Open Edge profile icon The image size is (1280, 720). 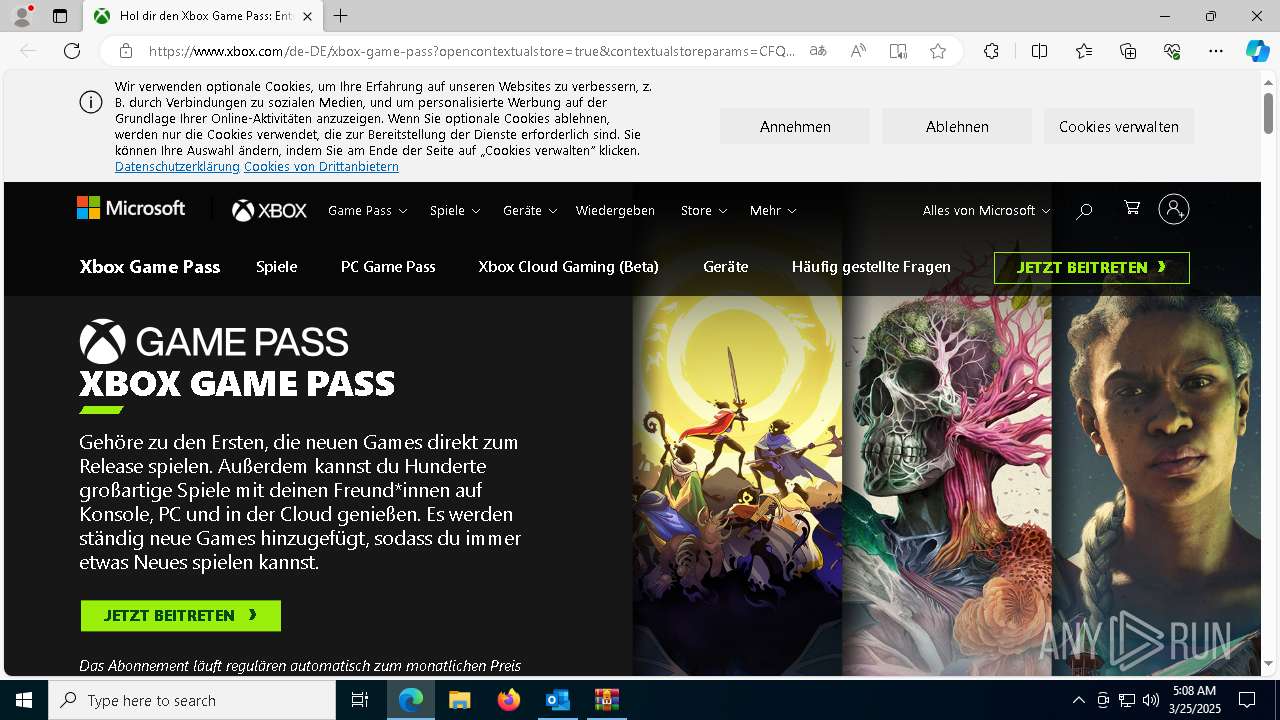[x=22, y=16]
